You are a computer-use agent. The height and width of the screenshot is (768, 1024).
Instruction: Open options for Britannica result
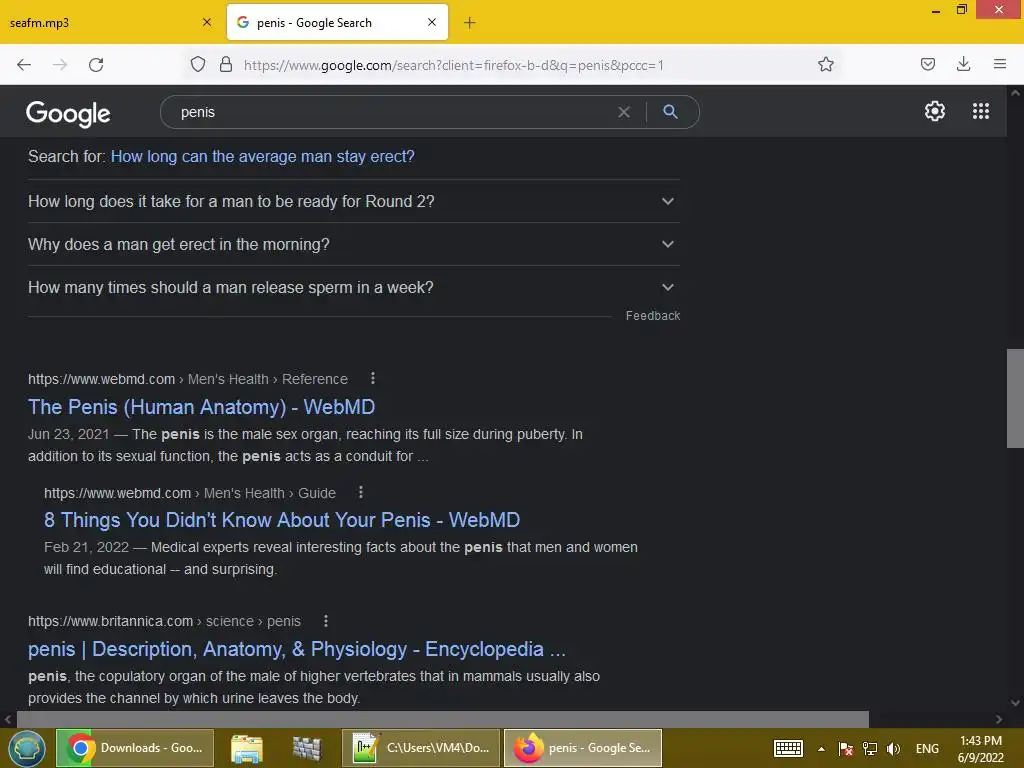pos(325,620)
